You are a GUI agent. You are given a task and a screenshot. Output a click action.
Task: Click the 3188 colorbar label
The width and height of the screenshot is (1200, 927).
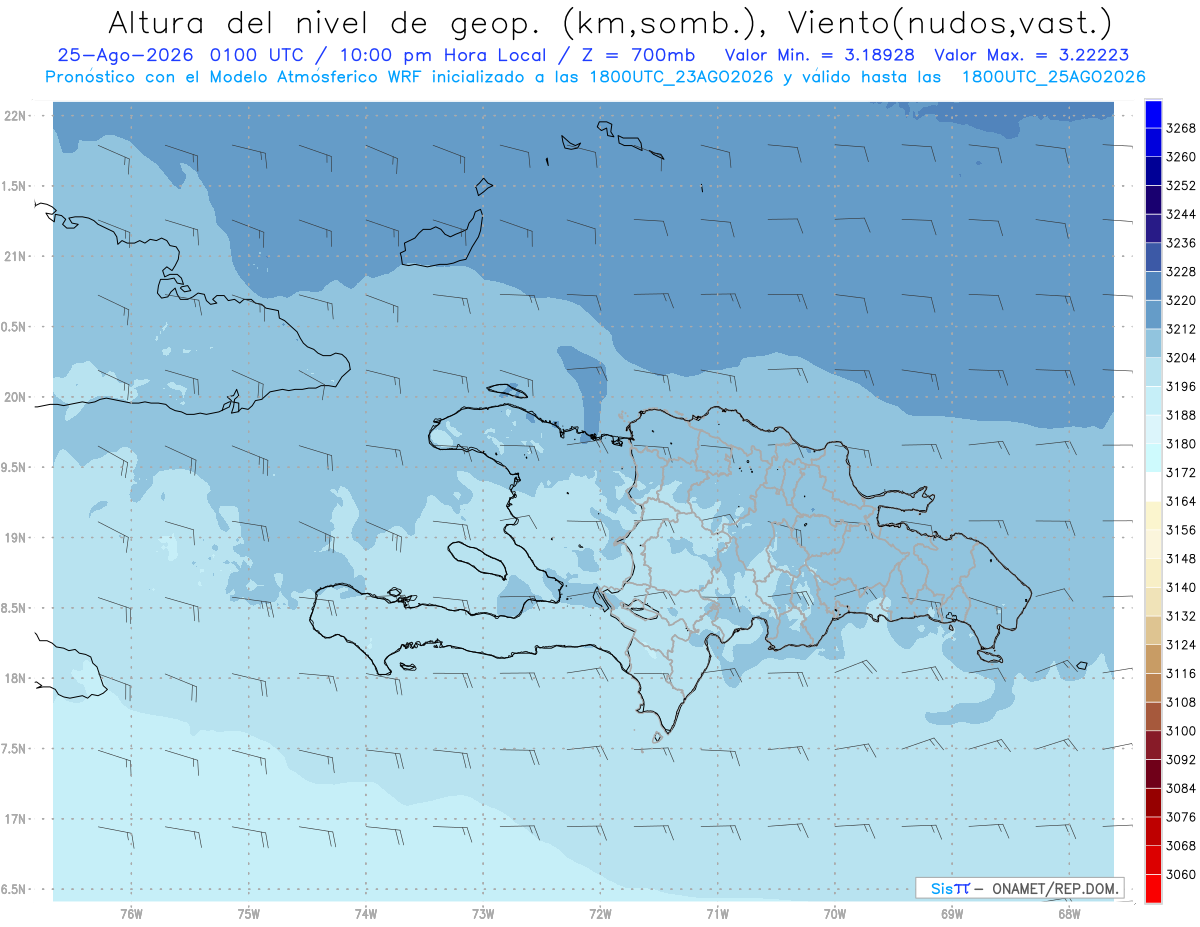[x=1181, y=415]
